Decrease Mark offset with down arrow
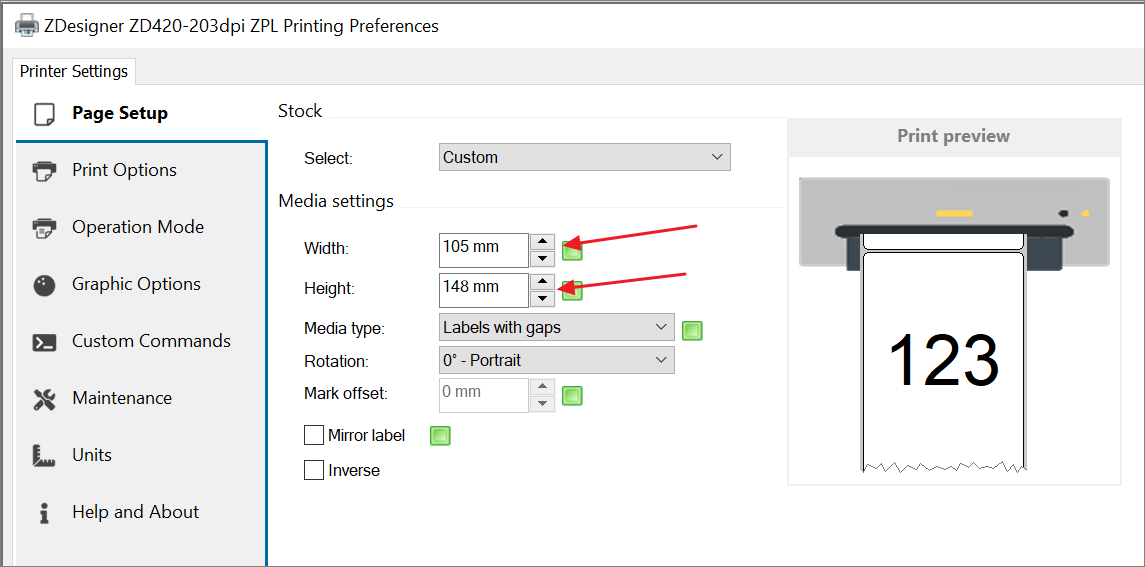Viewport: 1145px width, 567px height. tap(542, 404)
